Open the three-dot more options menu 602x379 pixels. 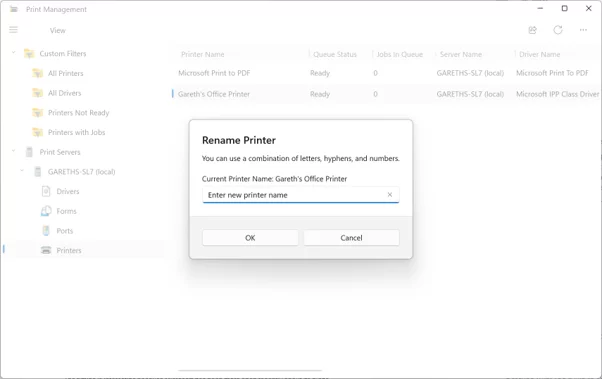(x=583, y=30)
